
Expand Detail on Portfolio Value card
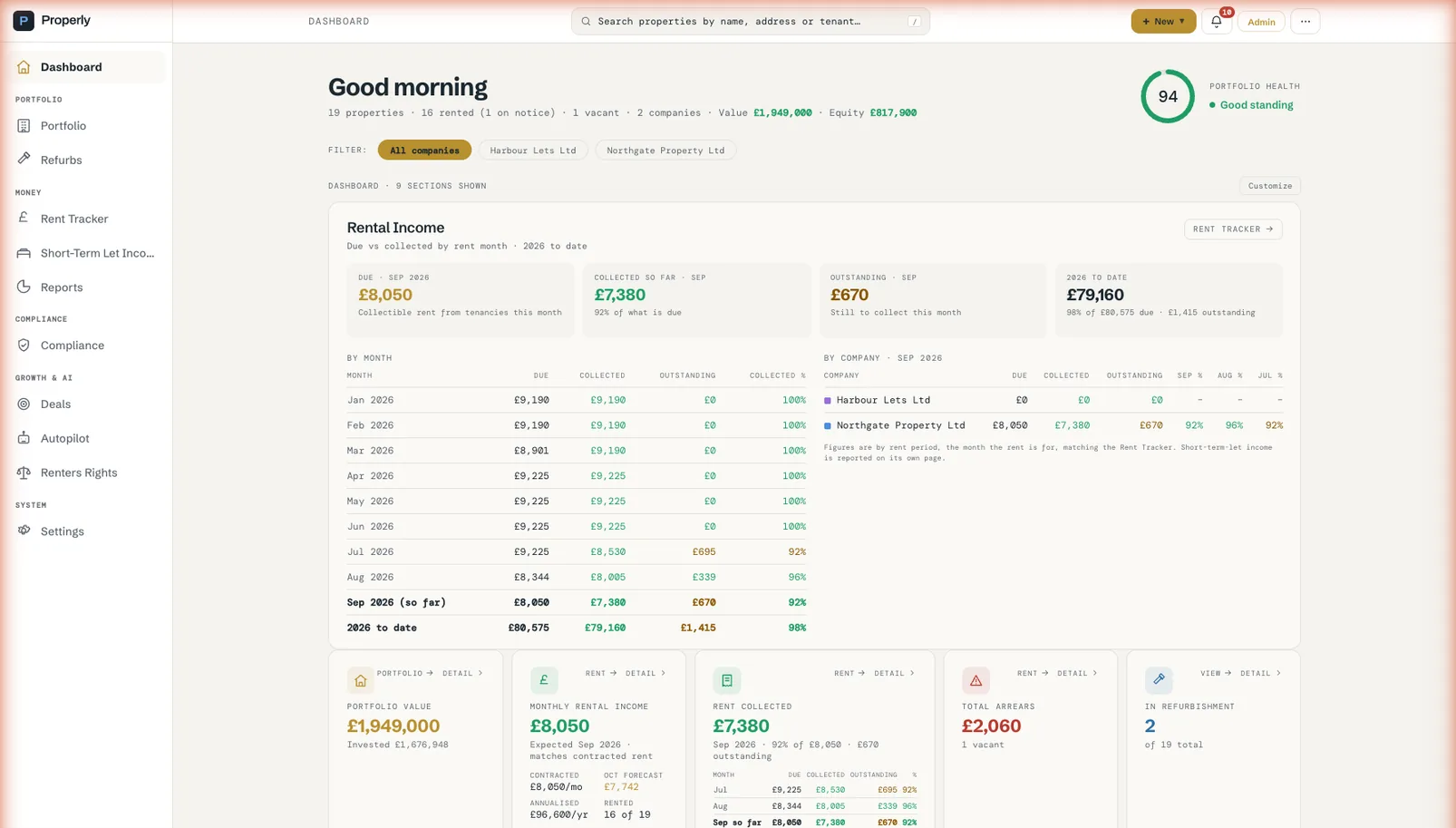coord(462,674)
